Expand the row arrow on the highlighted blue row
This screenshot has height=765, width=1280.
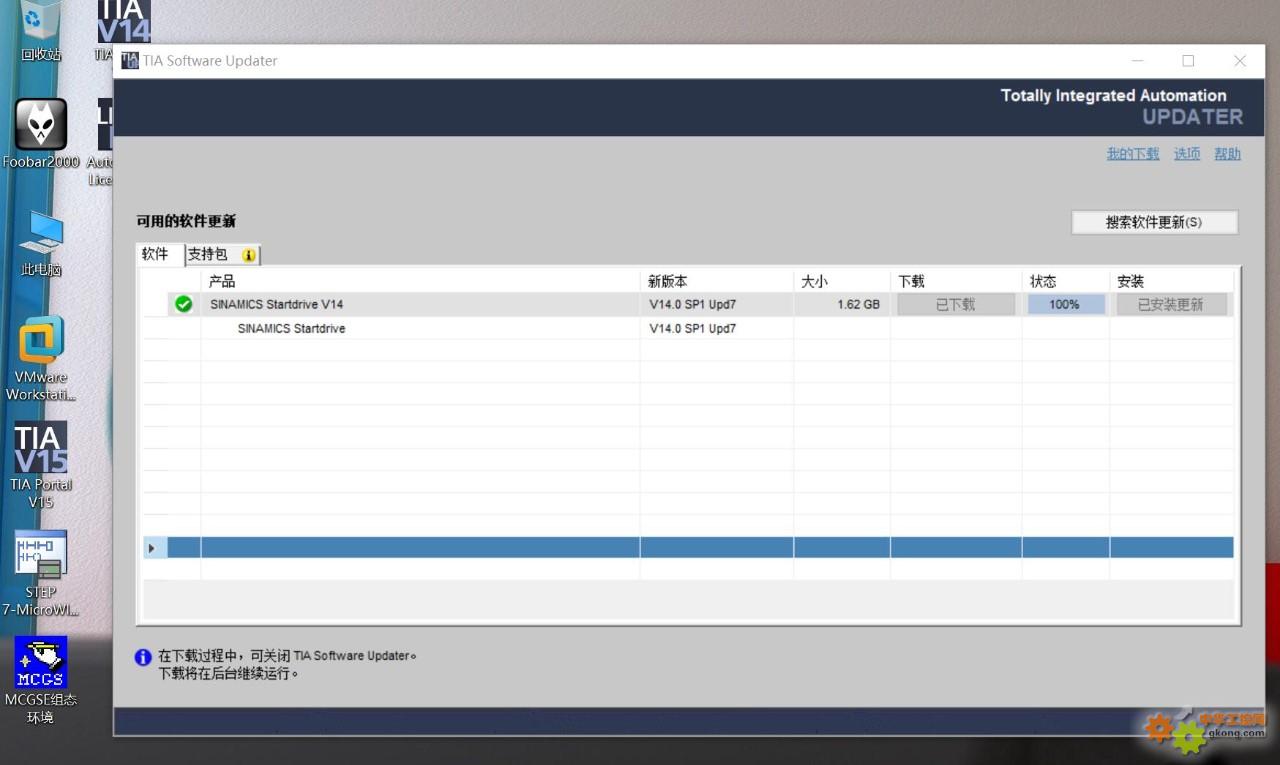(152, 548)
